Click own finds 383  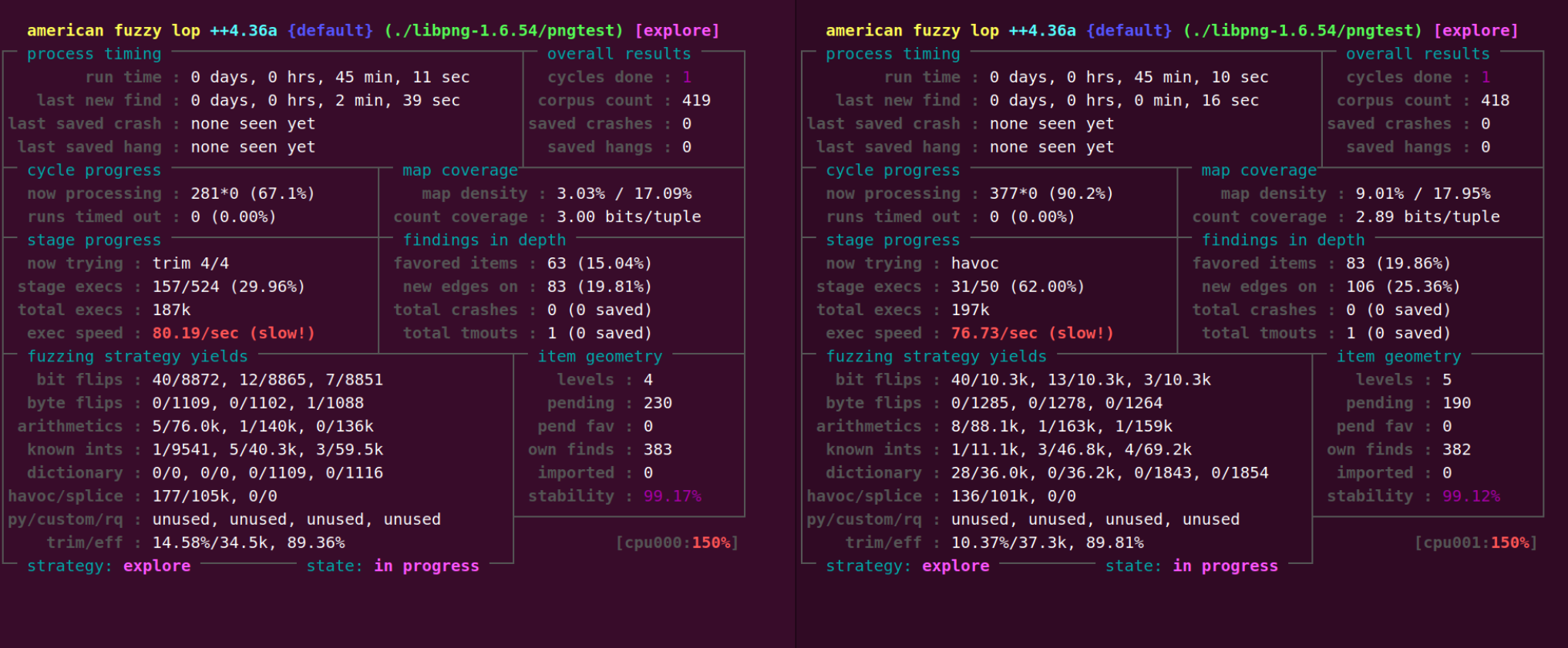tap(658, 449)
